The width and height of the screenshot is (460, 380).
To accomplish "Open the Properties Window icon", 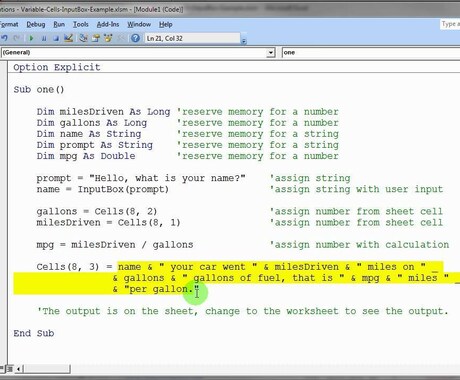I will click(96, 38).
